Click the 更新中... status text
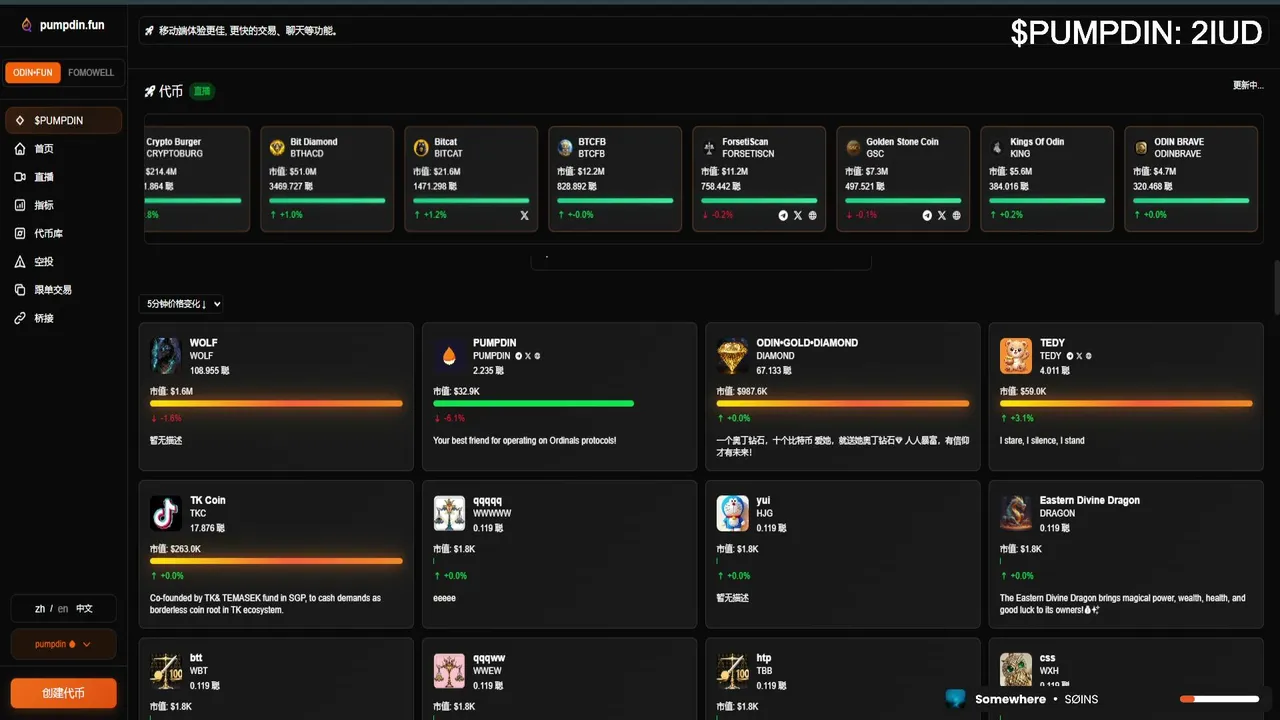 pyautogui.click(x=1248, y=85)
